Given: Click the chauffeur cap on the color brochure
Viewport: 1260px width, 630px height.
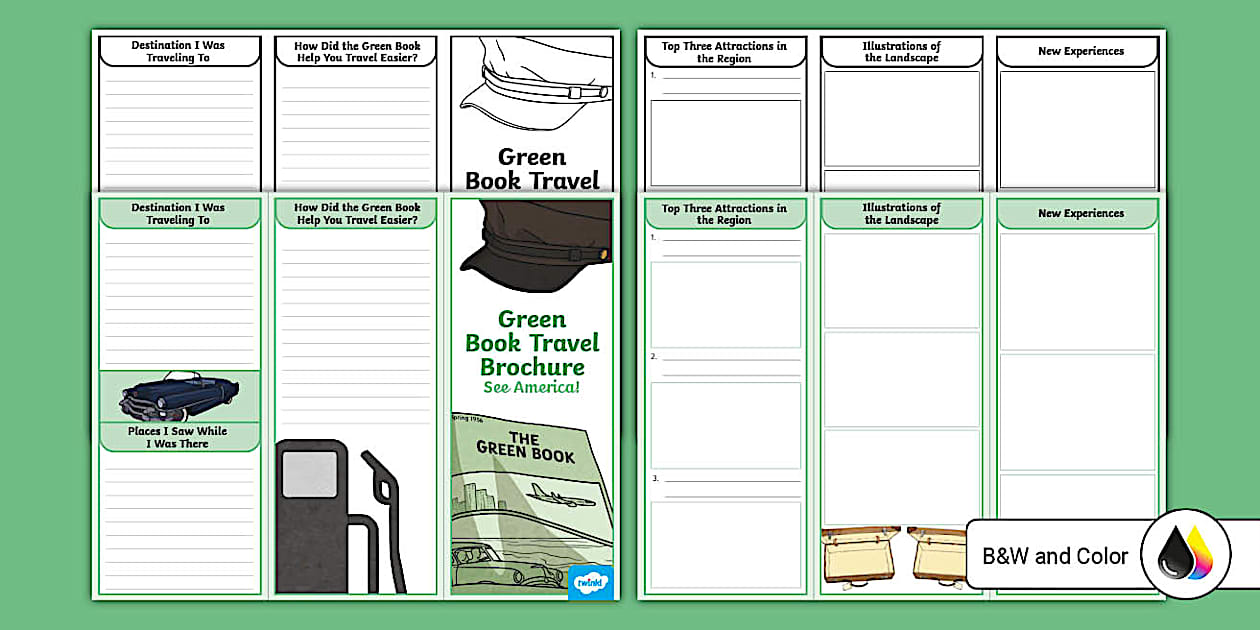Looking at the screenshot, I should [x=531, y=245].
